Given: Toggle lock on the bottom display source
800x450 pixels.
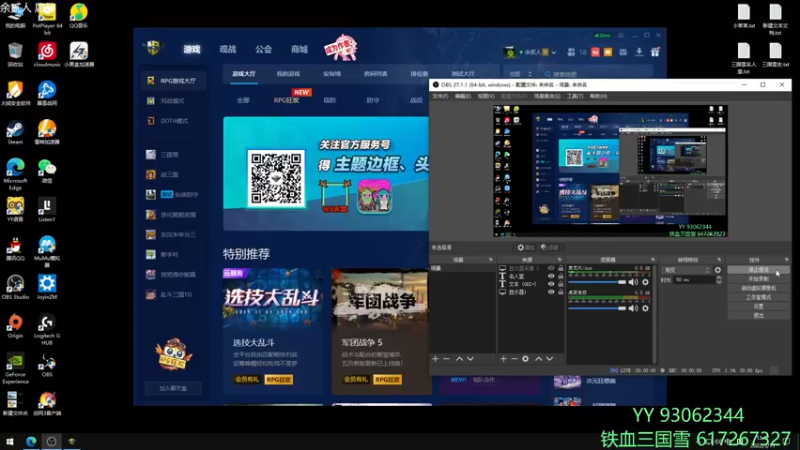Looking at the screenshot, I should (560, 292).
